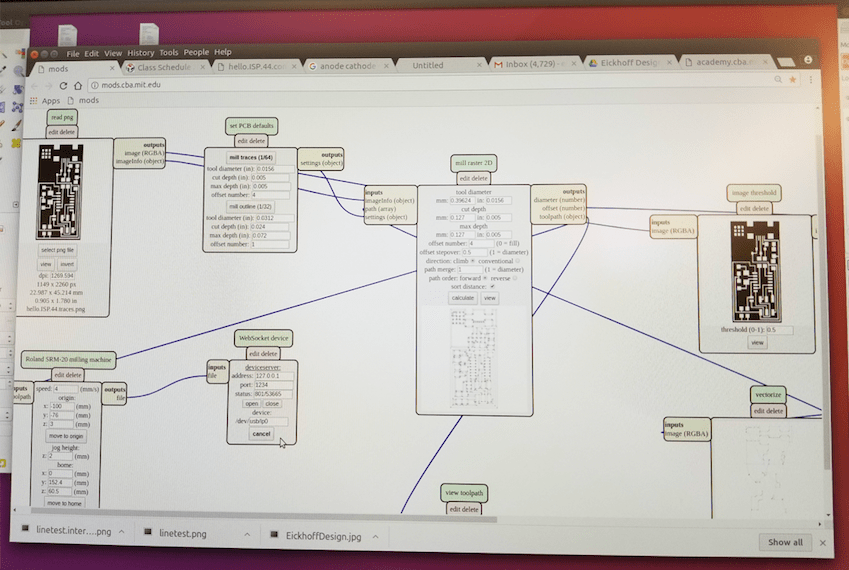This screenshot has width=849, height=570.
Task: Click the Chrome forward arrow
Action: (48, 86)
